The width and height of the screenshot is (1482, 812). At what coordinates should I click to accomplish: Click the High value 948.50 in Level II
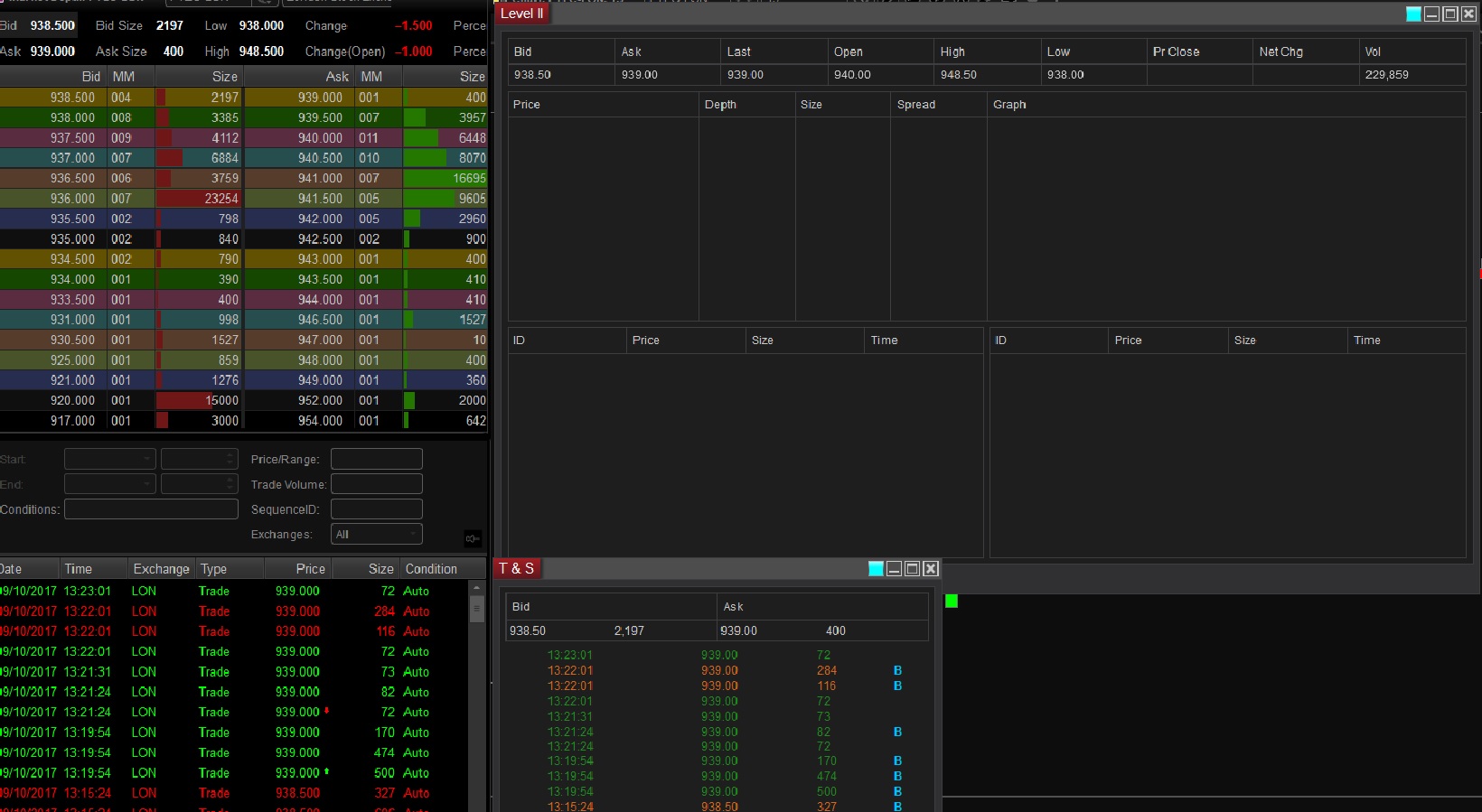(x=958, y=75)
